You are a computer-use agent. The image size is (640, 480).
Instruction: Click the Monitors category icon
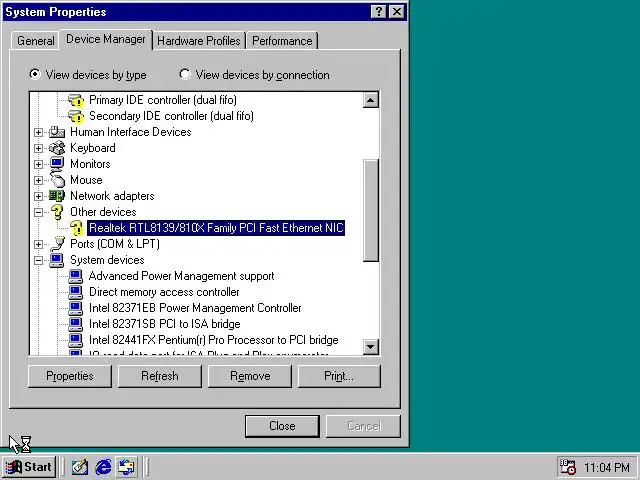tap(57, 164)
